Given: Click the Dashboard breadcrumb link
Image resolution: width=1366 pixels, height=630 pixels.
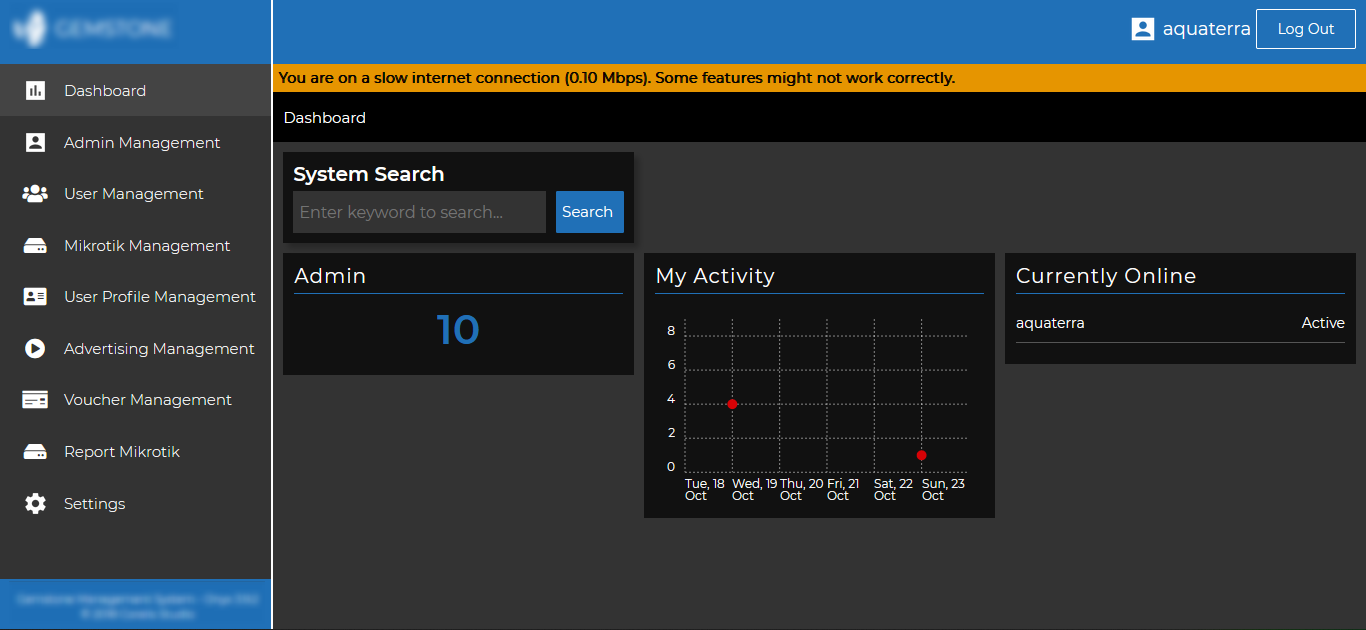Looking at the screenshot, I should pos(325,118).
